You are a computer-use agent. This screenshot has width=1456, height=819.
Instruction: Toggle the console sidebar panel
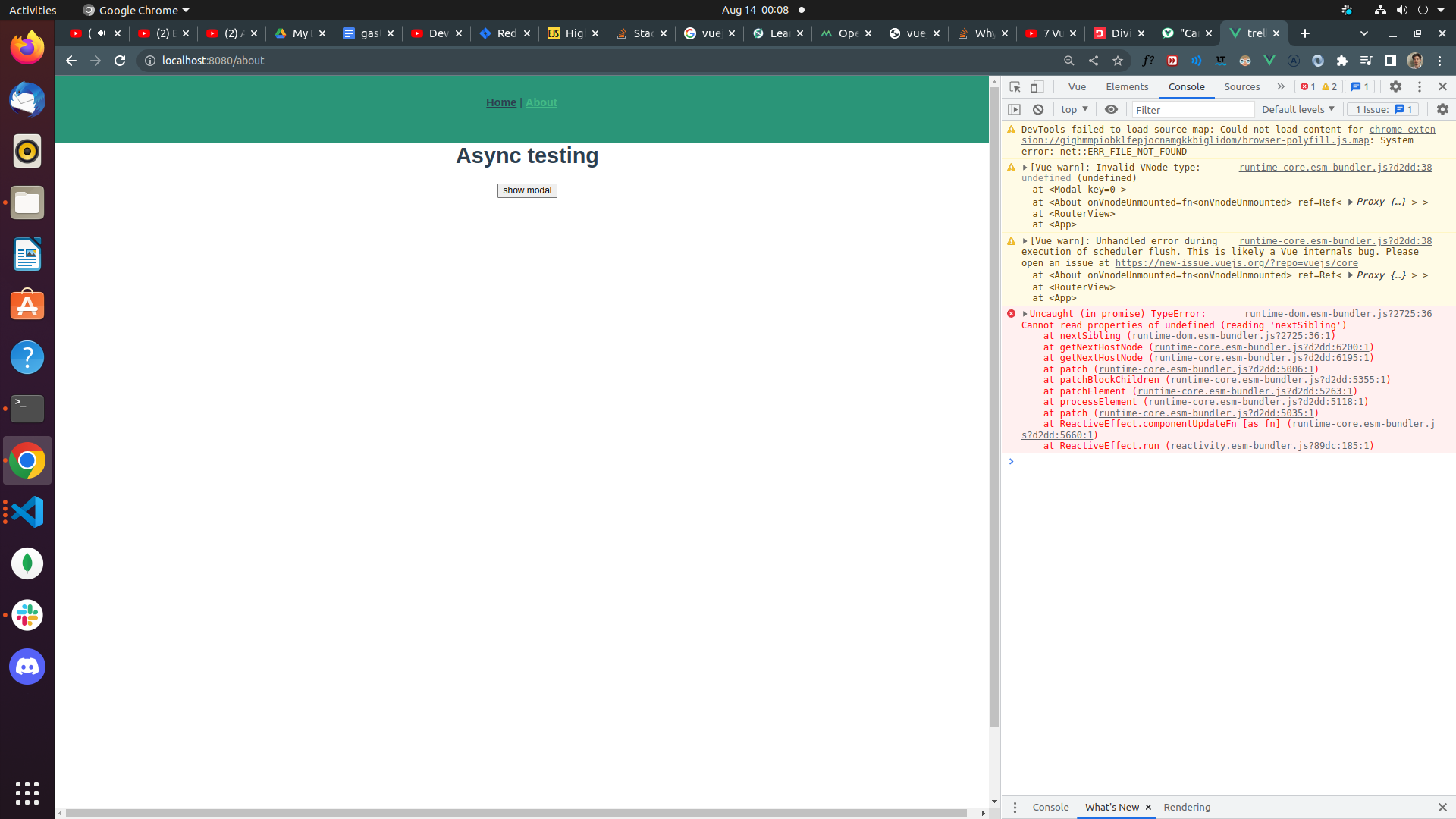[1014, 109]
